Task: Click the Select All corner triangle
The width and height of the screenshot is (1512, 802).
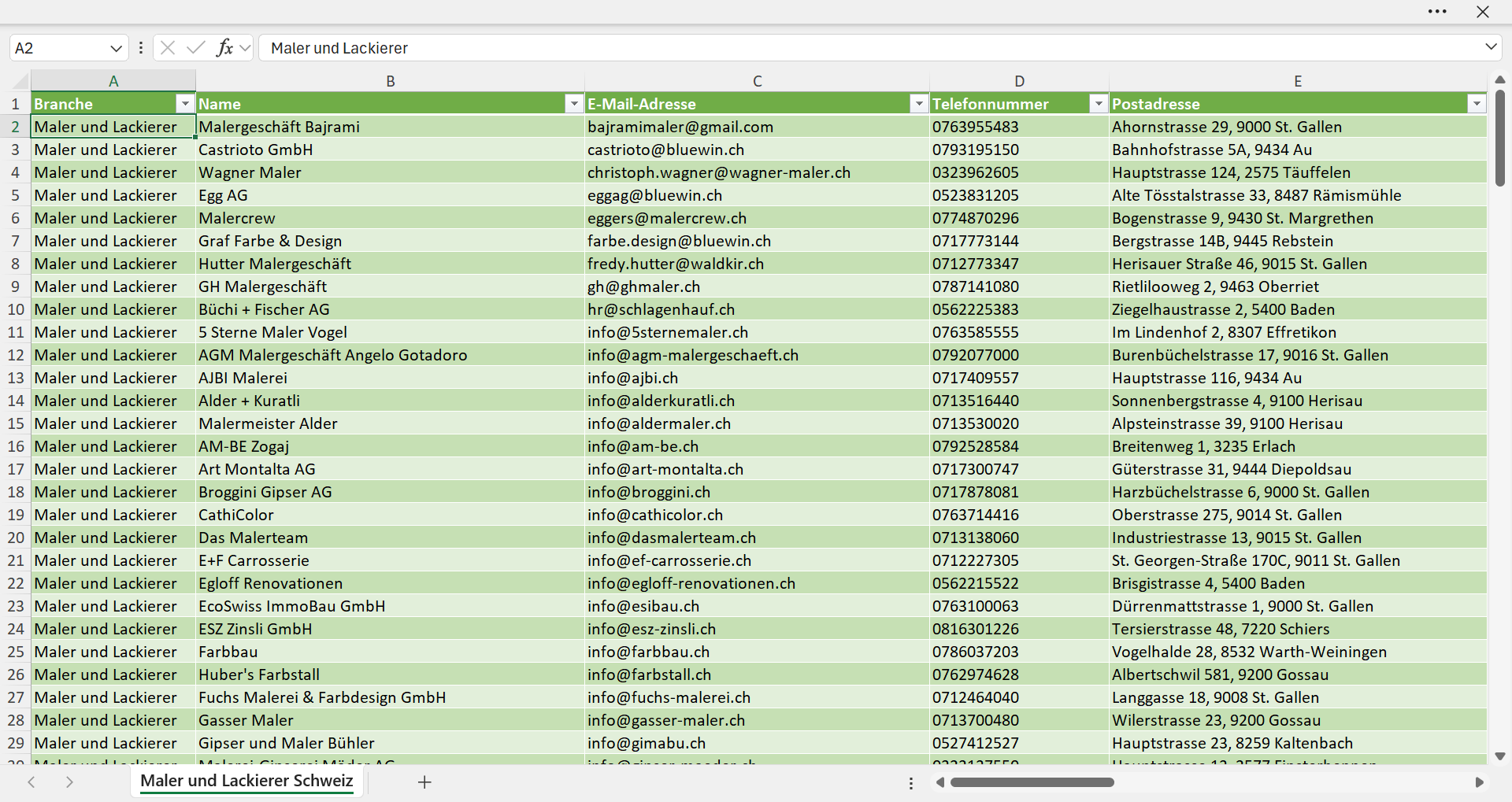Action: coord(20,81)
